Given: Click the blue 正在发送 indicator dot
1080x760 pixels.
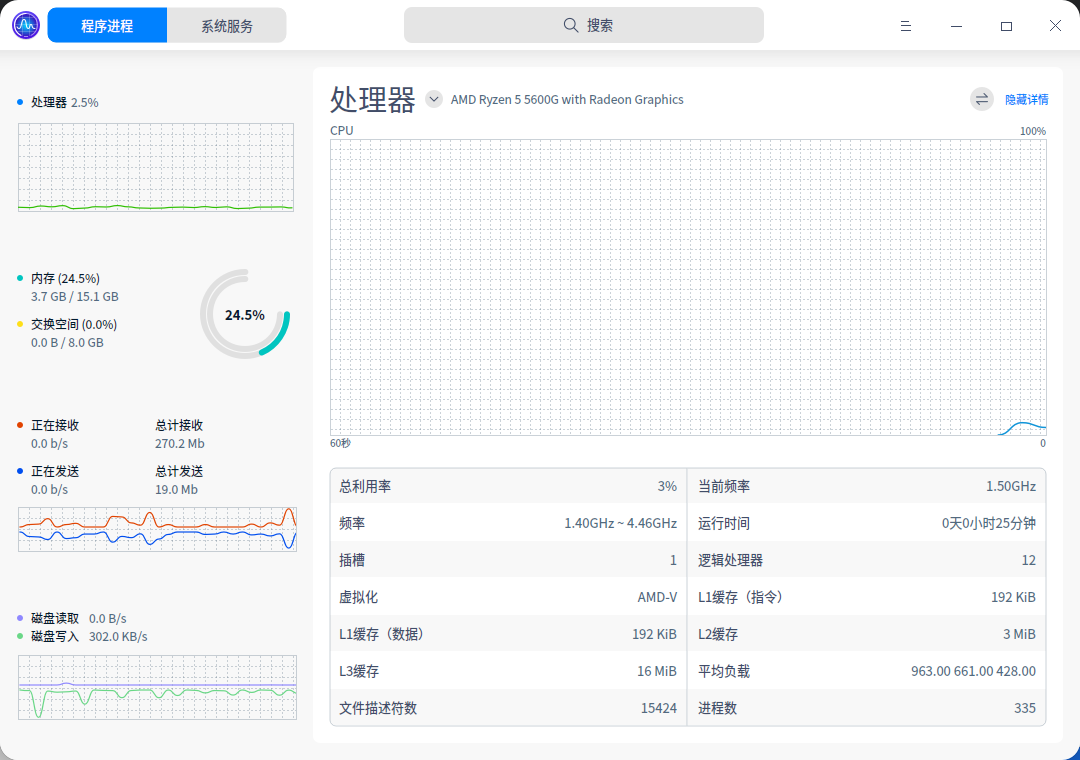Looking at the screenshot, I should [17, 471].
